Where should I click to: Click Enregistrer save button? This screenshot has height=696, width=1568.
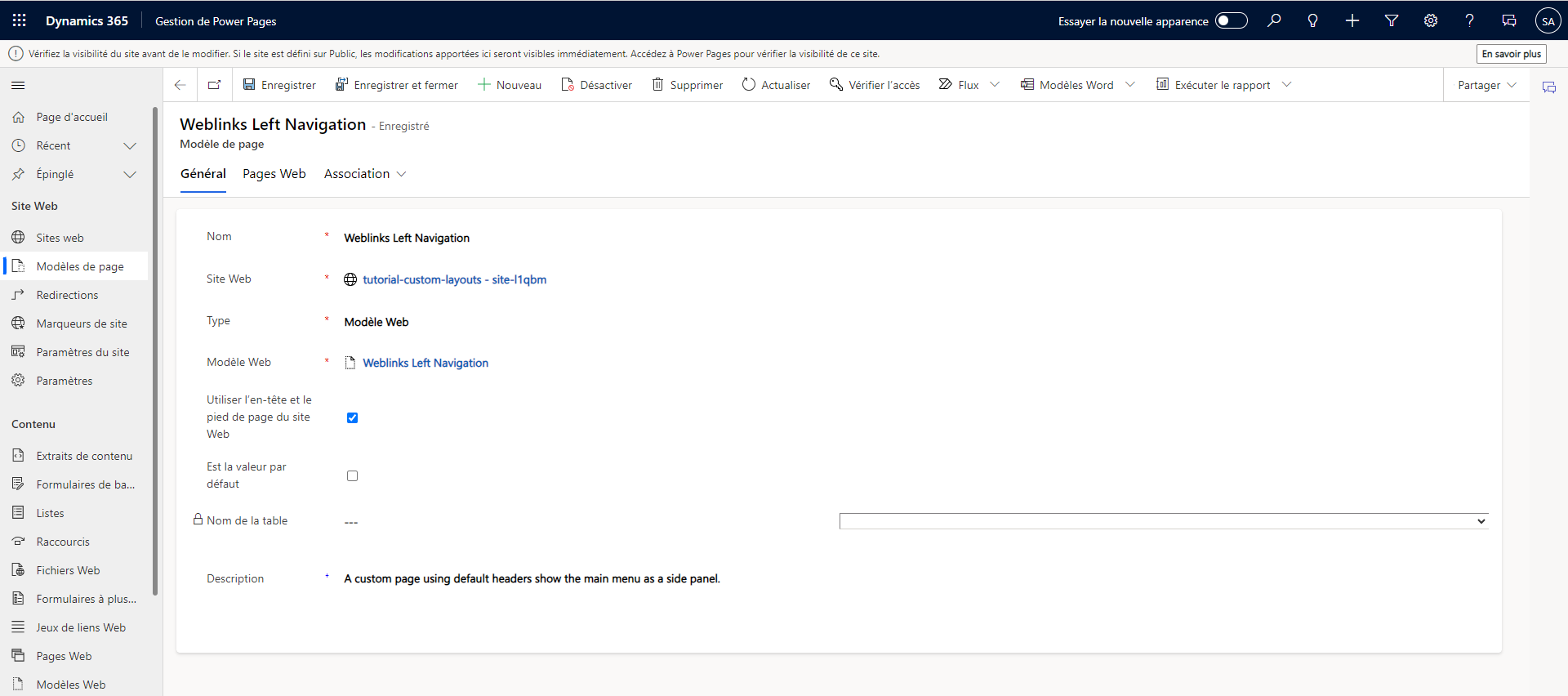279,85
